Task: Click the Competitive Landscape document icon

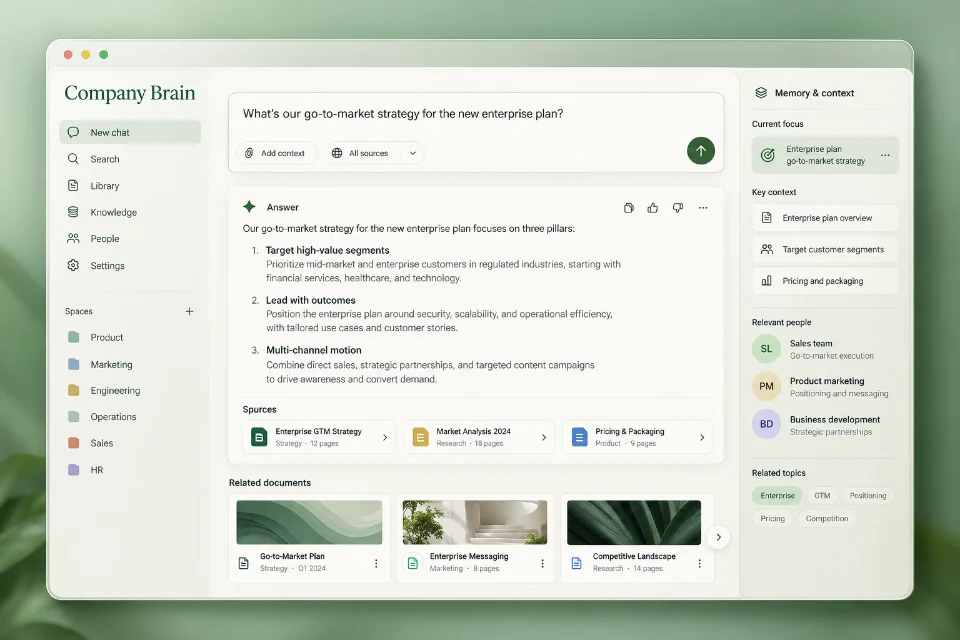Action: 576,563
